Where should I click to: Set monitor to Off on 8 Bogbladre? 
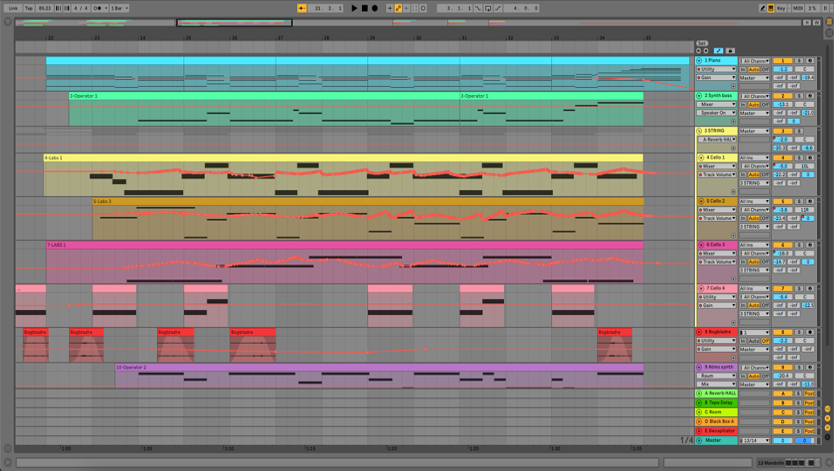765,341
